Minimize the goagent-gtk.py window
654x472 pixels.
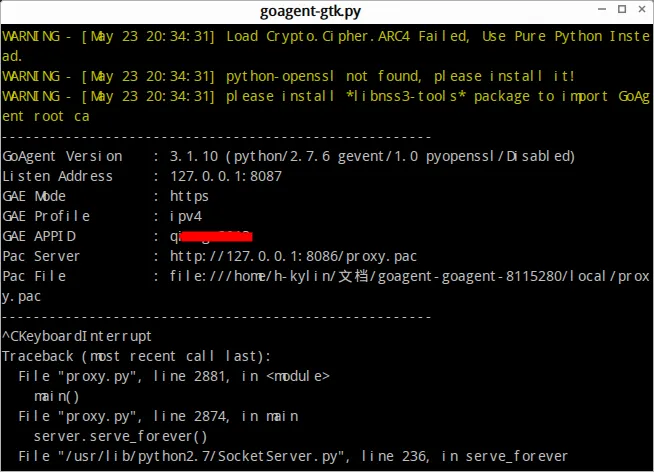tap(601, 9)
